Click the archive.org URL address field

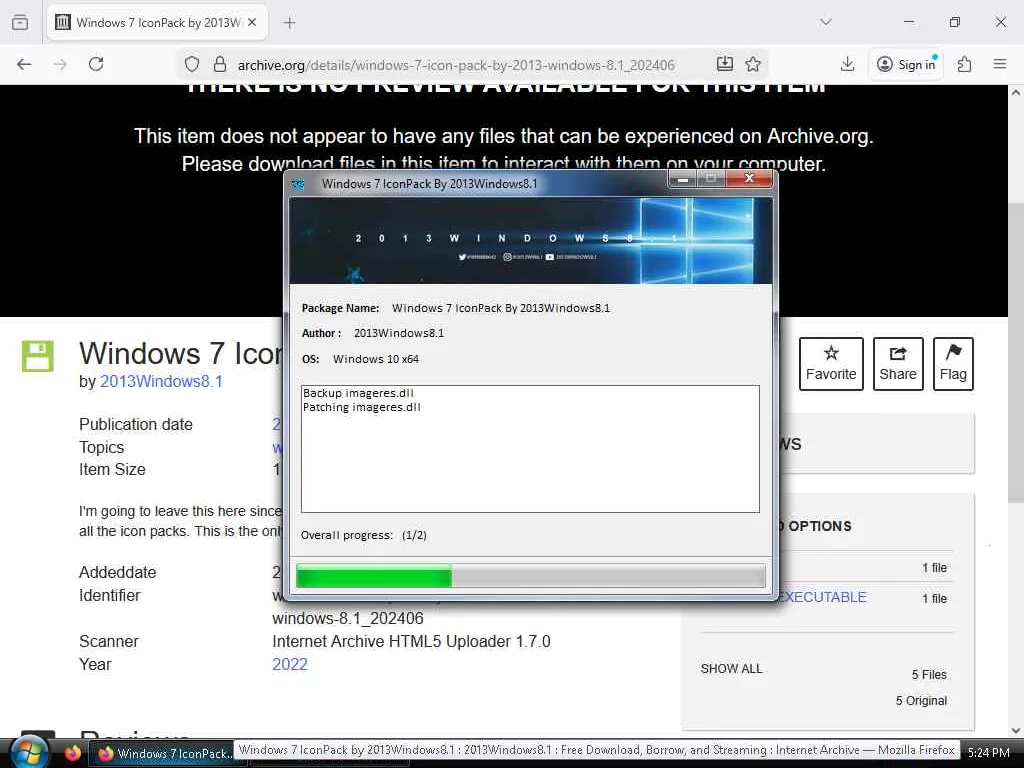[456, 65]
